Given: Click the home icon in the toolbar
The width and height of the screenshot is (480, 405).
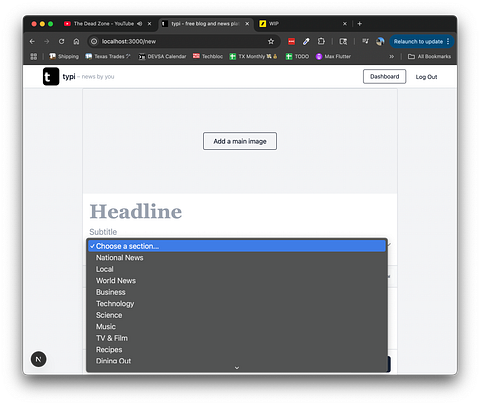Looking at the screenshot, I should click(x=76, y=41).
